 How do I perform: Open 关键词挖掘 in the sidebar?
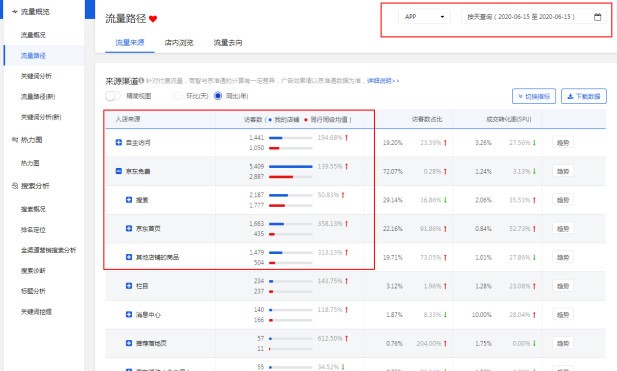(x=36, y=312)
